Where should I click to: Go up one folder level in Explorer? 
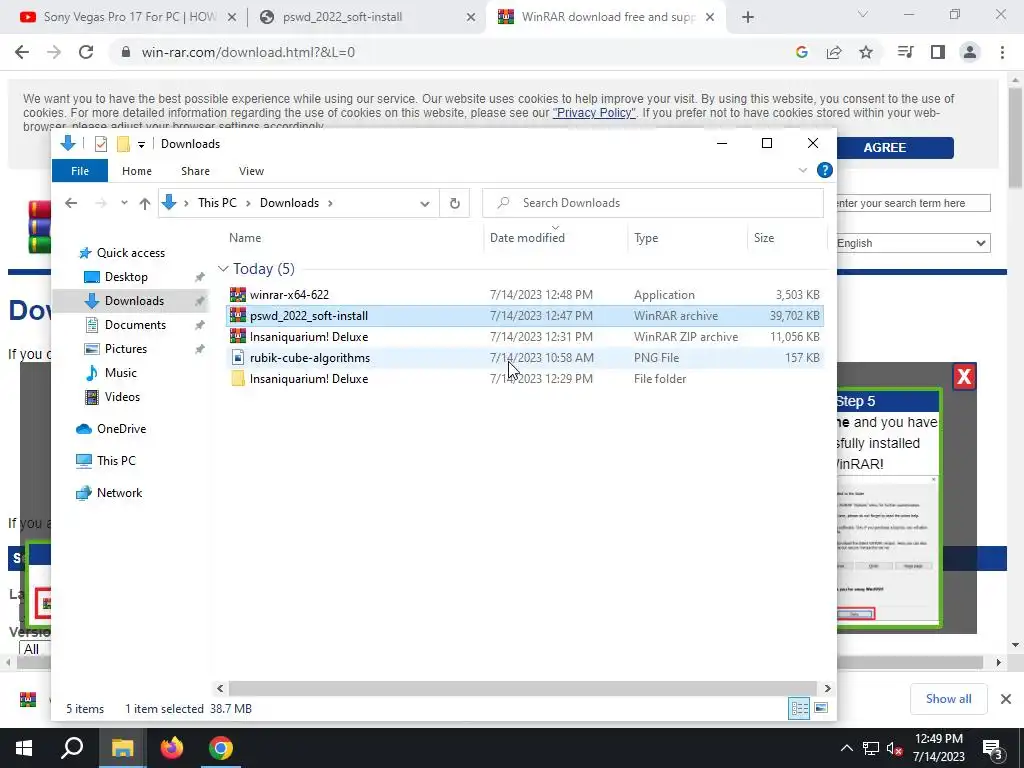click(145, 203)
